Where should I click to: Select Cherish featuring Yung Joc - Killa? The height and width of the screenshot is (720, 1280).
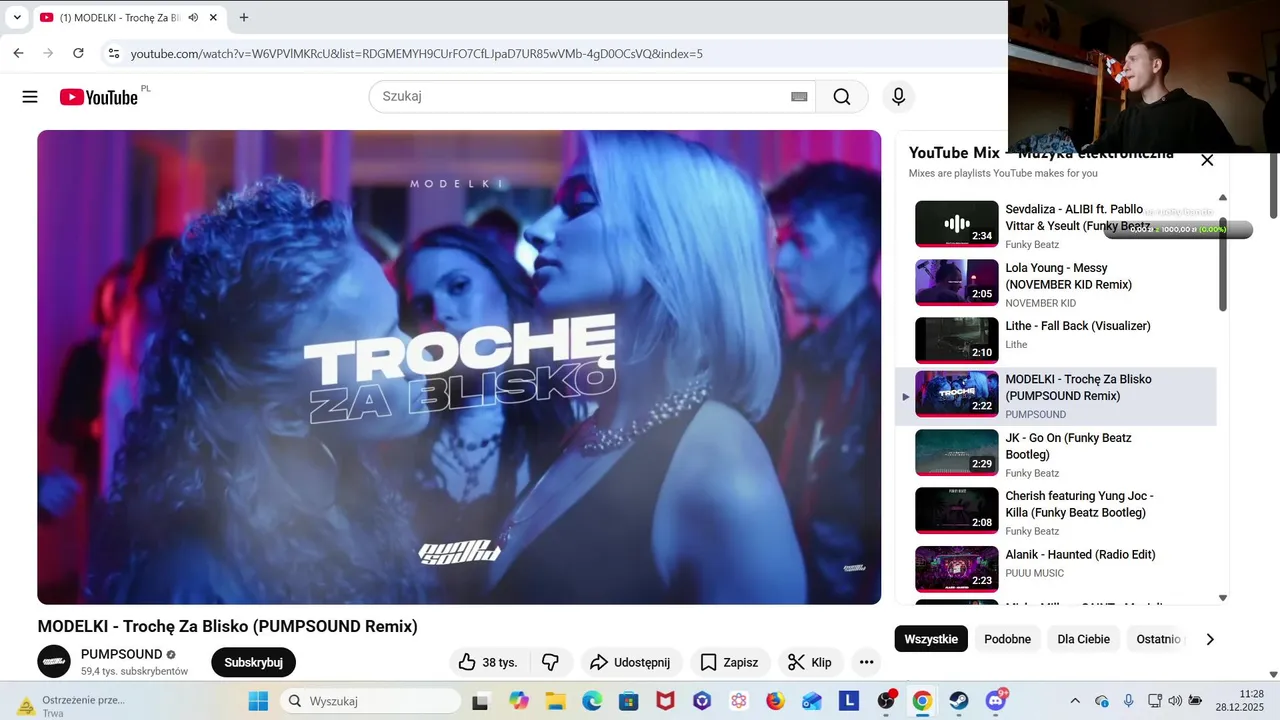point(1055,511)
